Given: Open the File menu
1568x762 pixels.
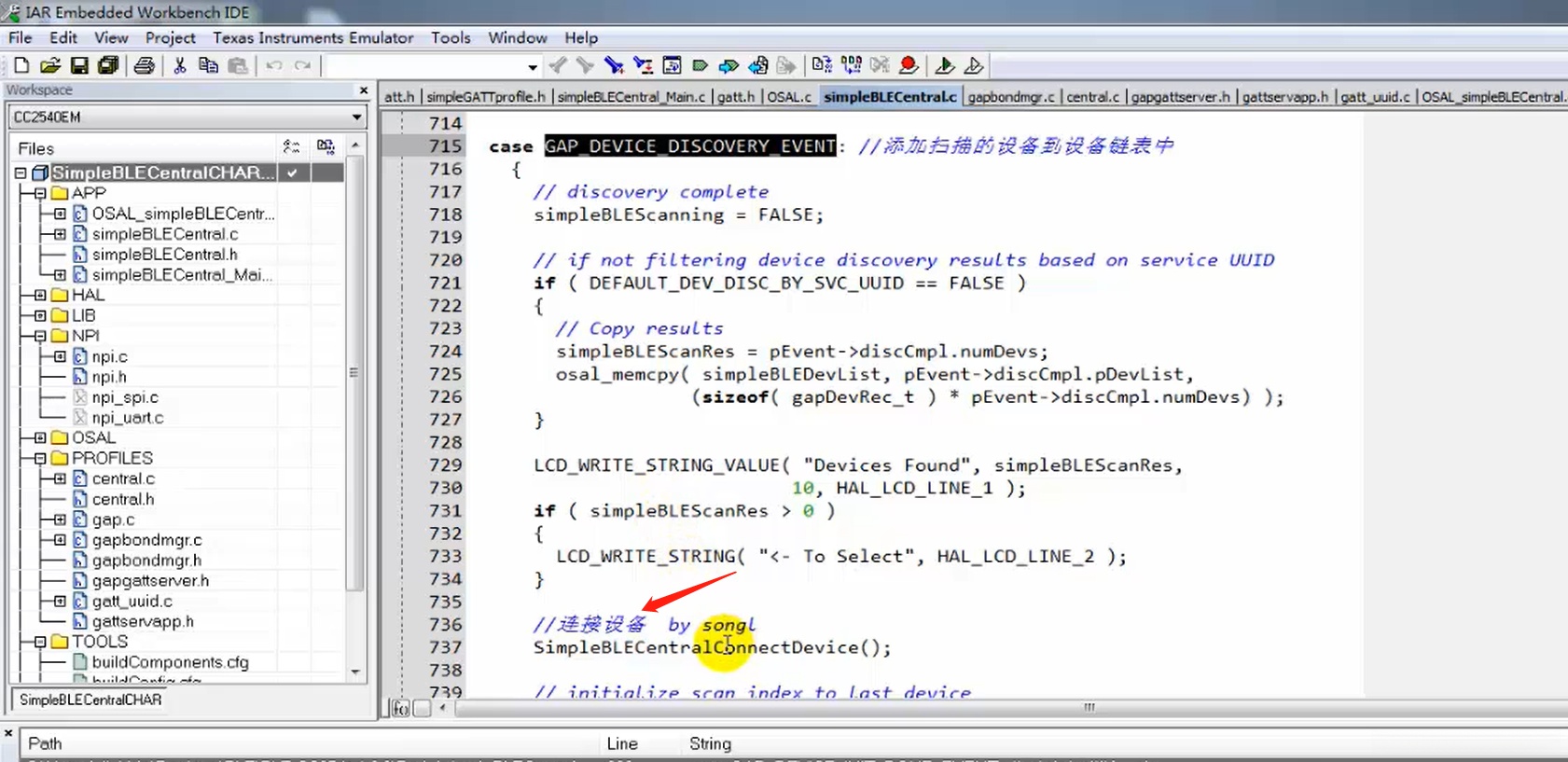Looking at the screenshot, I should click(x=21, y=37).
